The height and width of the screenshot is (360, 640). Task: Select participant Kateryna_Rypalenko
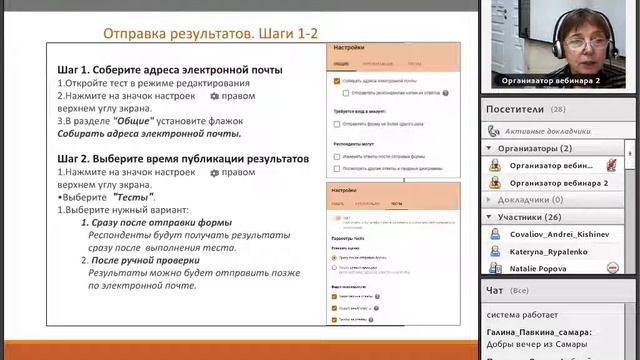coord(553,251)
